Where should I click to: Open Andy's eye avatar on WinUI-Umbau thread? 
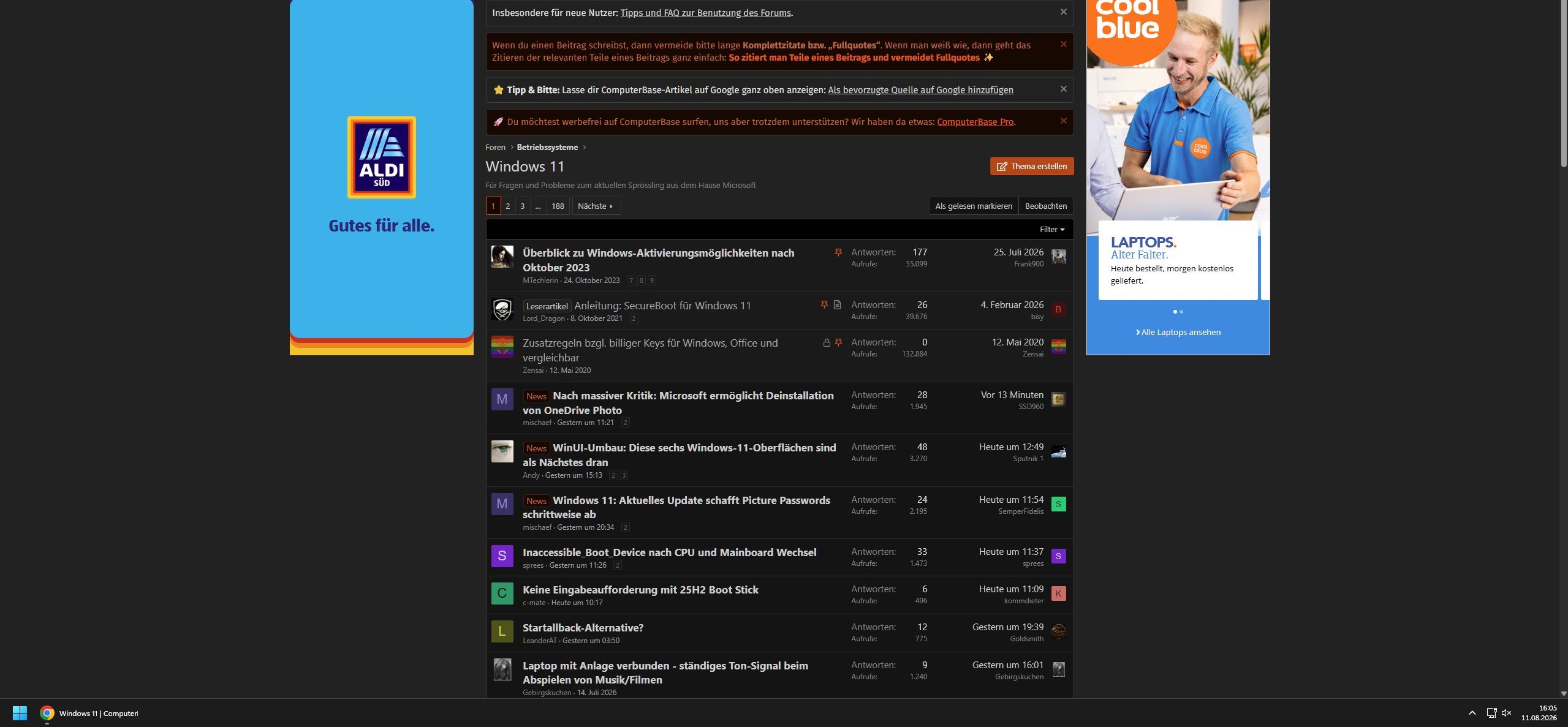(502, 451)
